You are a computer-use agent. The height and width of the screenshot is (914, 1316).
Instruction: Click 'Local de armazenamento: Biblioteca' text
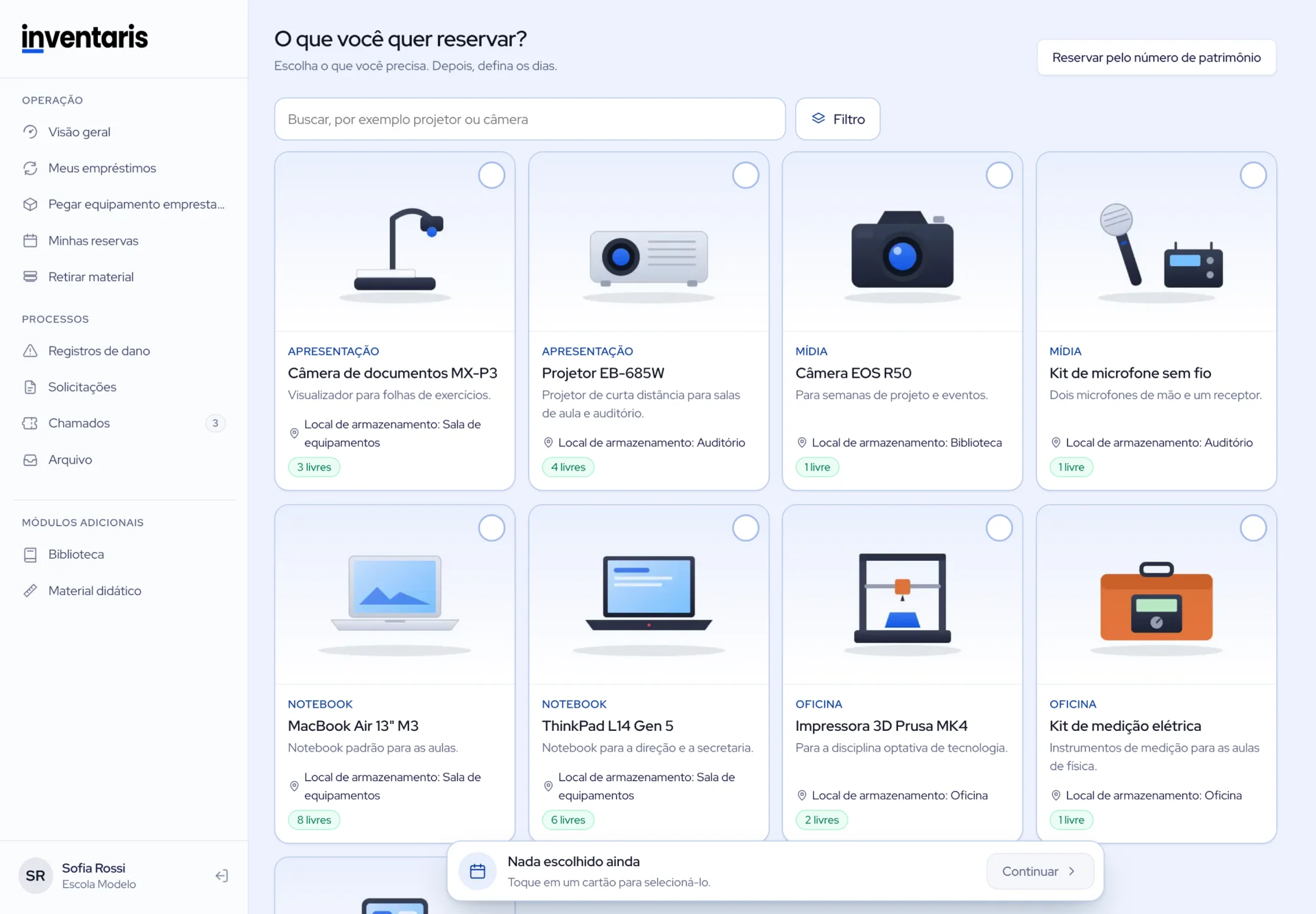point(906,443)
